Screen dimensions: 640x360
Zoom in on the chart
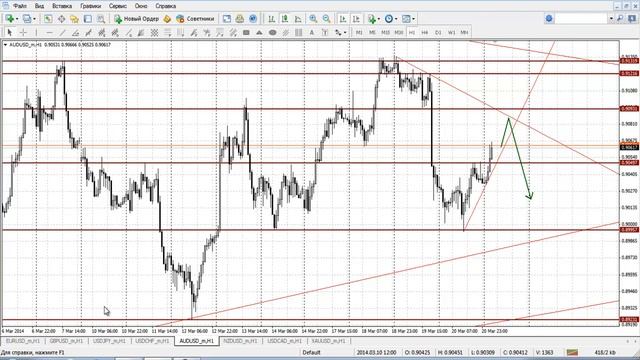(x=313, y=19)
